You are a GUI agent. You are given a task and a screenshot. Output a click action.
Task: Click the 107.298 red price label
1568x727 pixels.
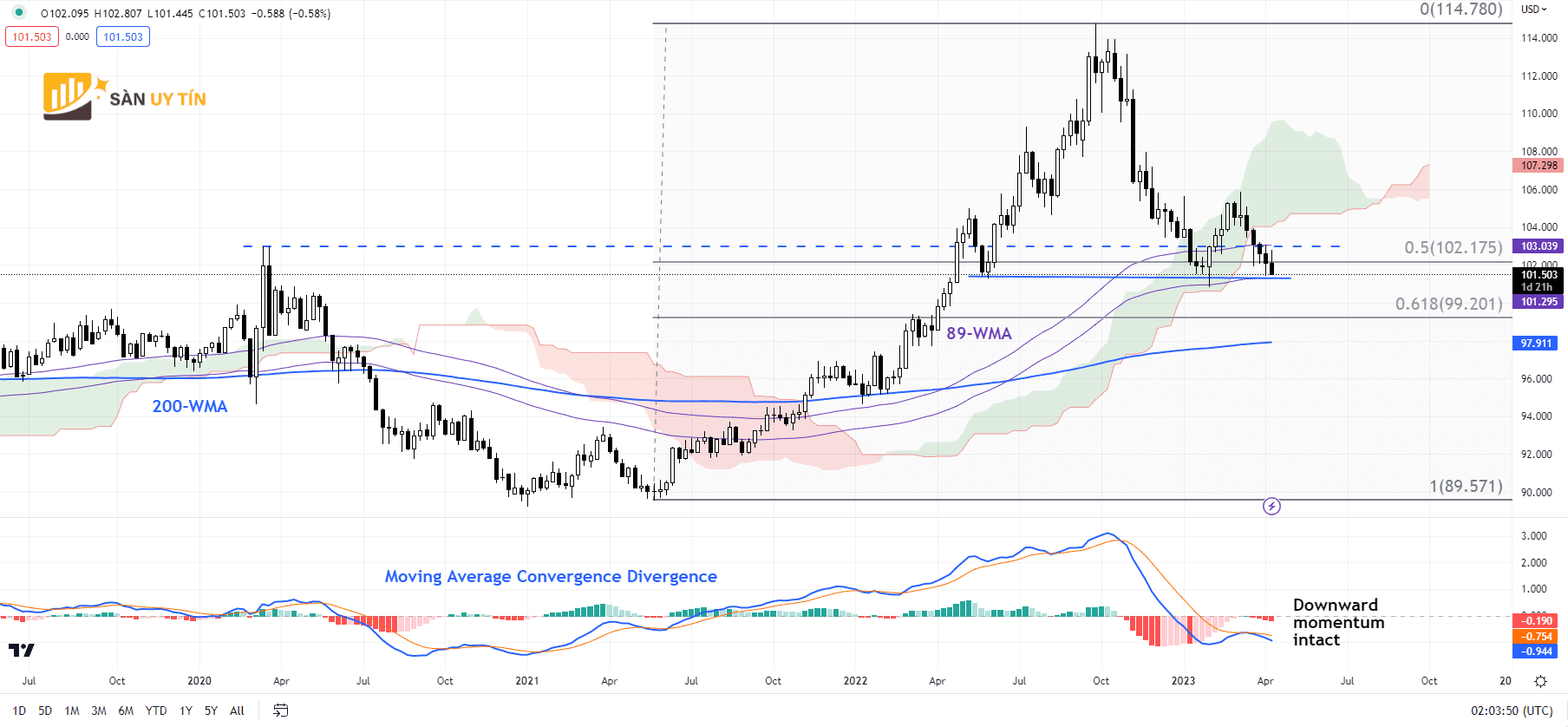[x=1539, y=165]
